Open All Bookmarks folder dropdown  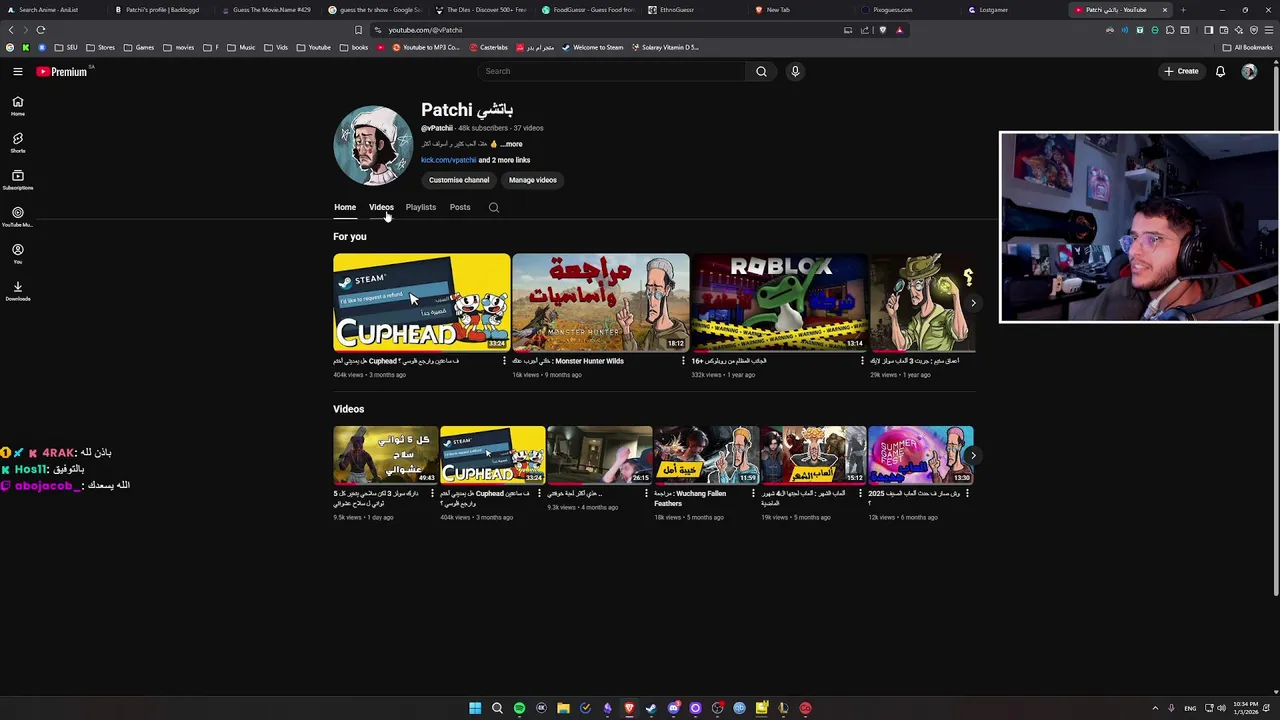[1247, 47]
